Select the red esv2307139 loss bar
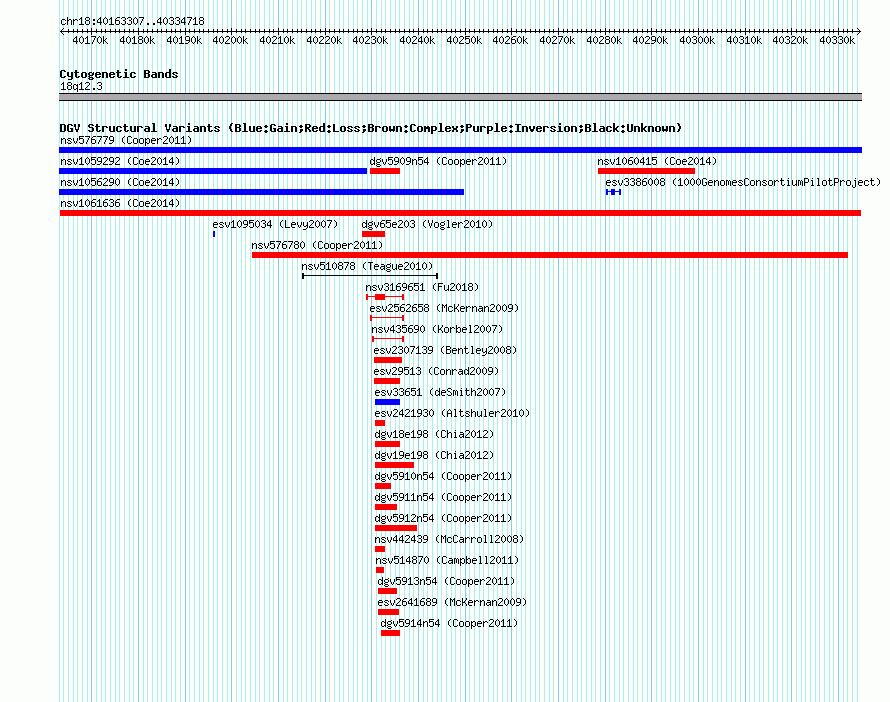 pyautogui.click(x=388, y=360)
